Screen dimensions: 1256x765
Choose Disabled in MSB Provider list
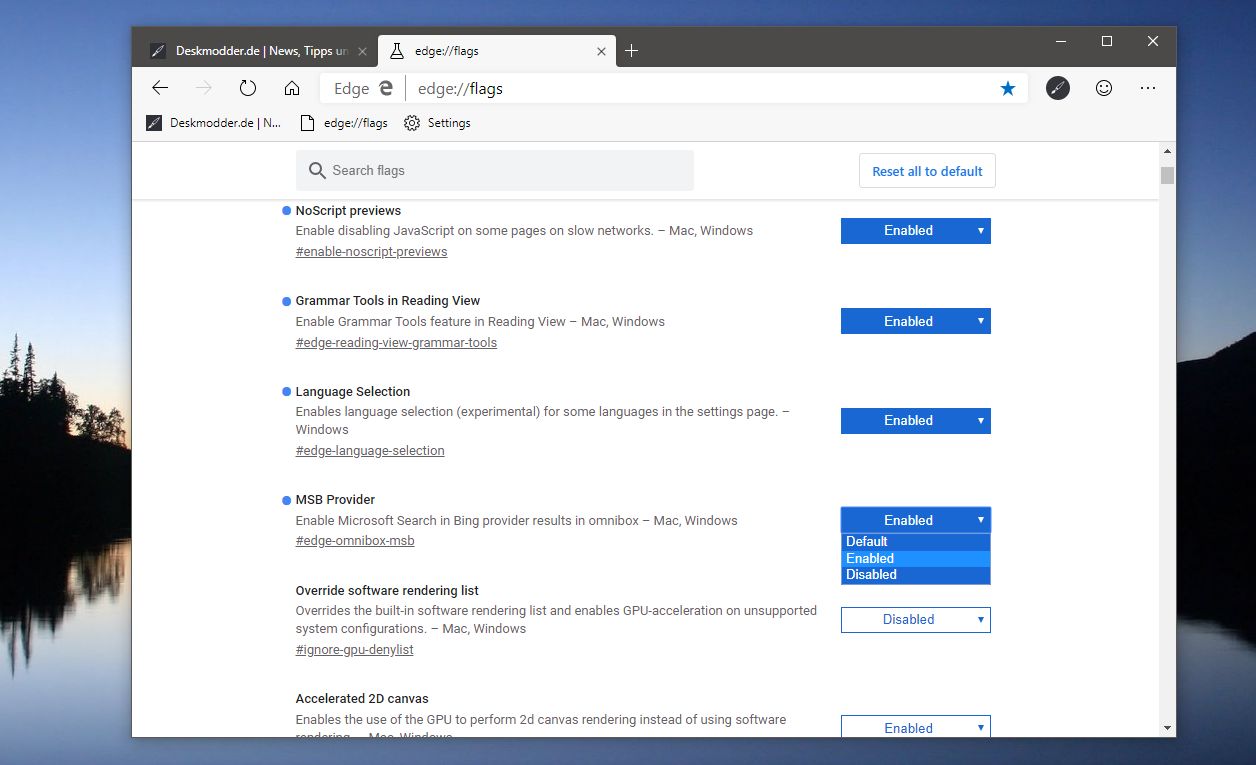pyautogui.click(x=916, y=575)
